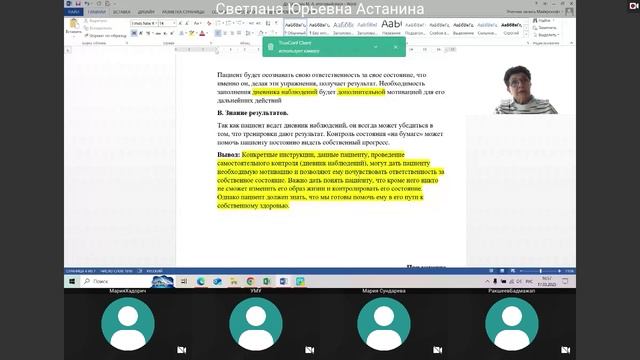Click Format Painter (Формат по образцу)
The image size is (640, 360).
[105, 36]
